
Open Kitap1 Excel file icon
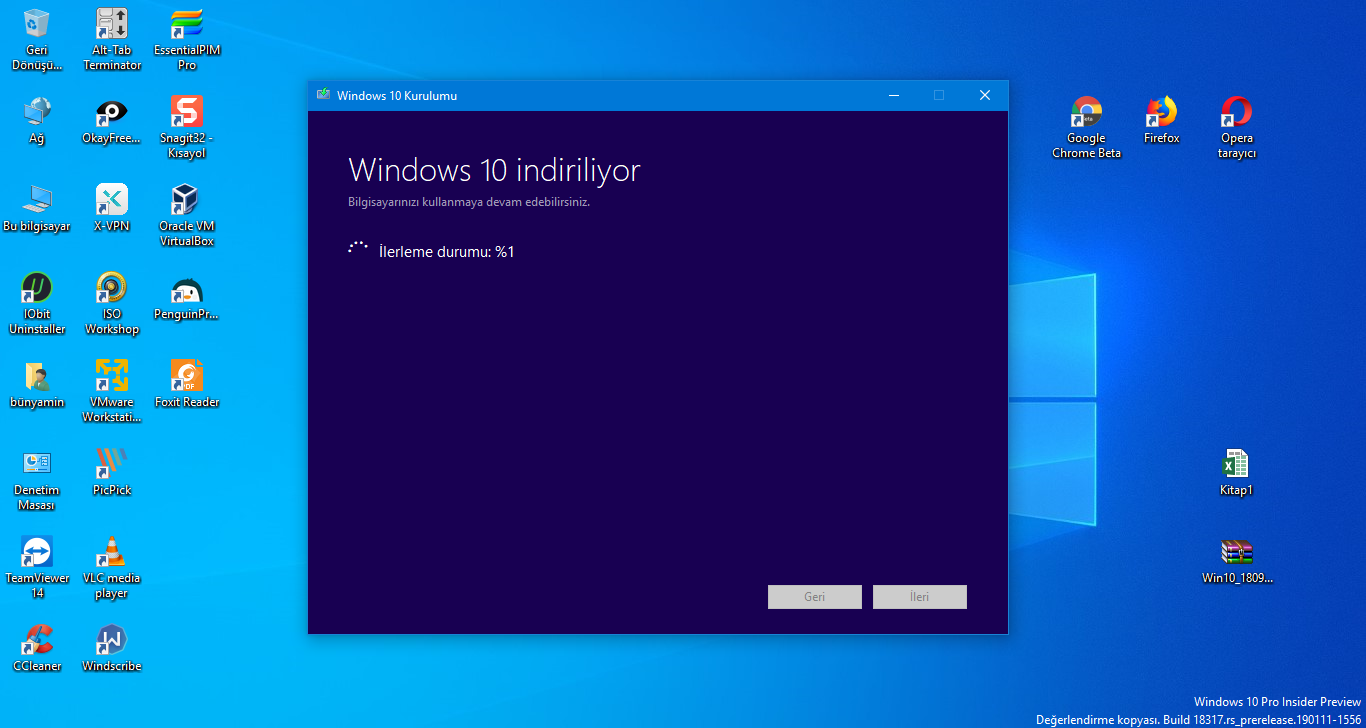[x=1236, y=472]
